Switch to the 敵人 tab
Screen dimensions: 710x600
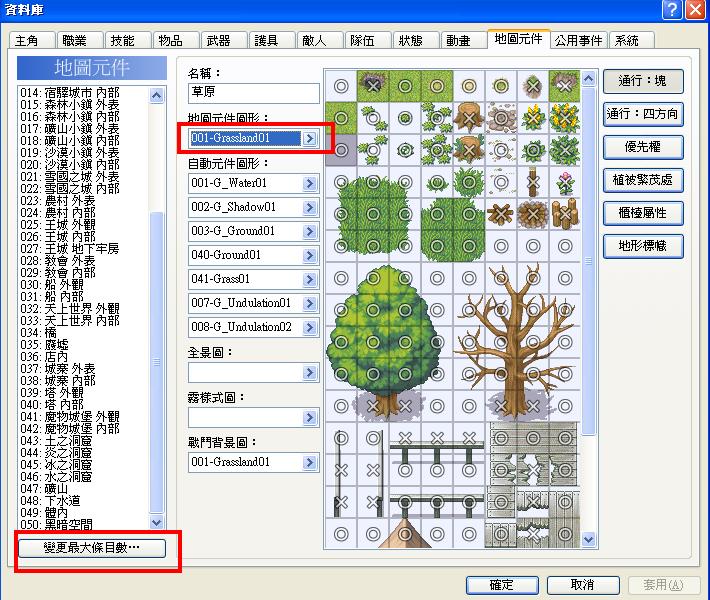[x=320, y=40]
